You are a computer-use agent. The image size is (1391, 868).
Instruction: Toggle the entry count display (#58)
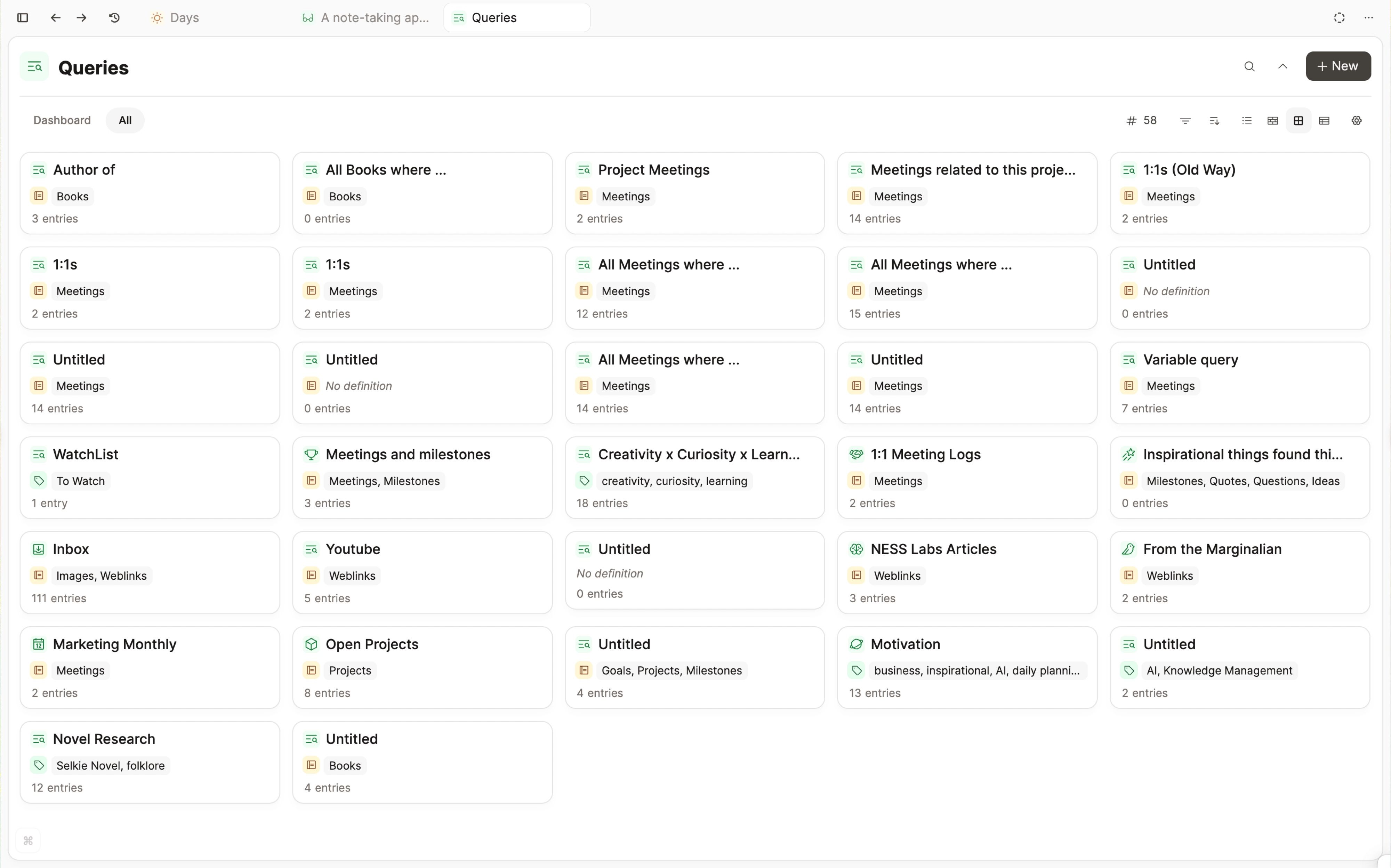[x=1141, y=120]
